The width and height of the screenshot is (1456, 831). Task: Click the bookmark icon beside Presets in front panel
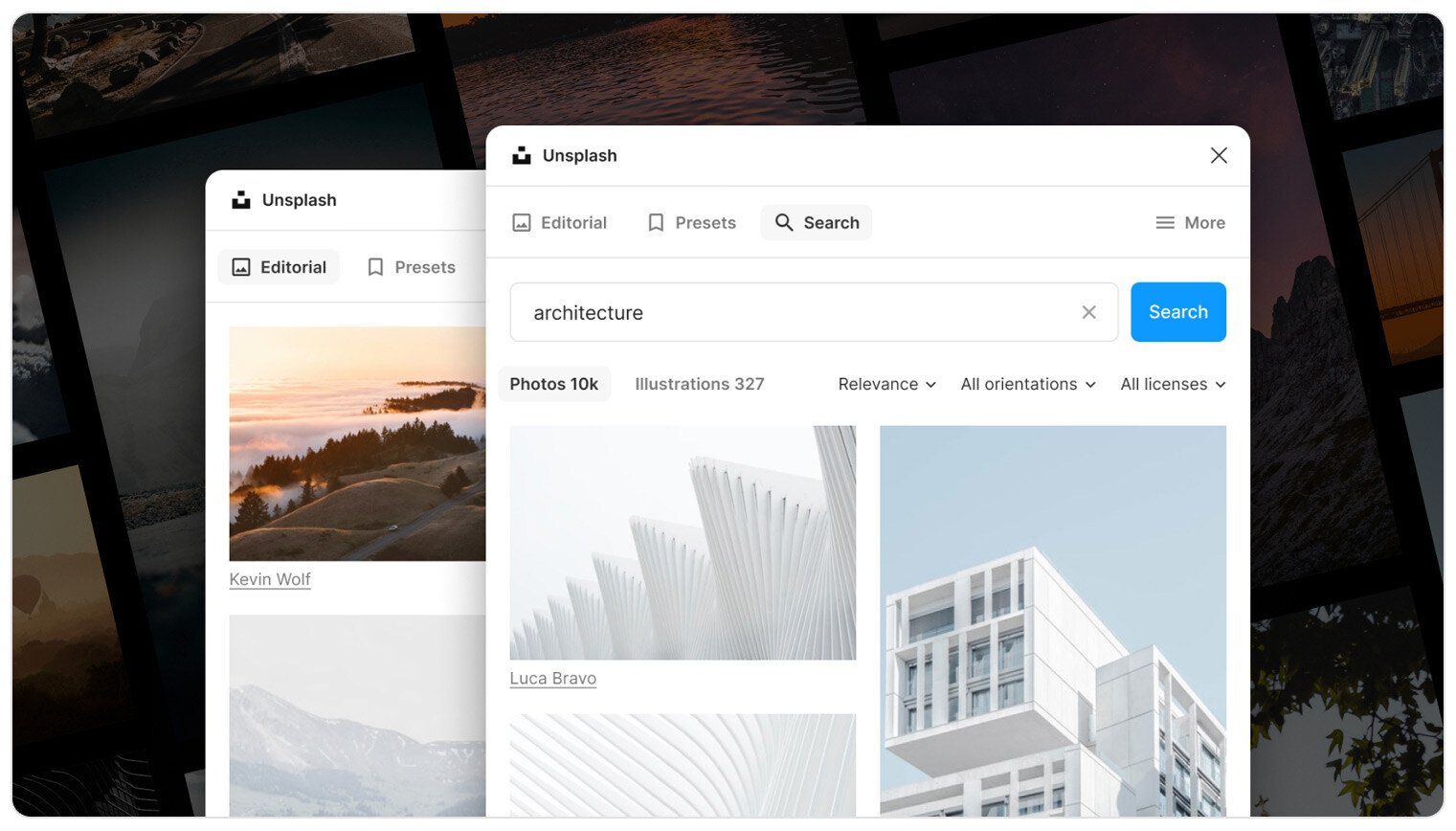pos(656,223)
